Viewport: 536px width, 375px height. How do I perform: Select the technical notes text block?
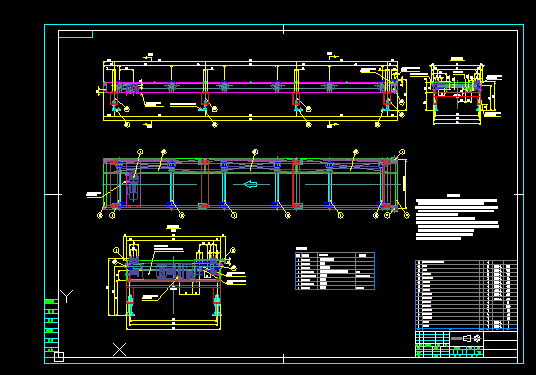coord(457,217)
